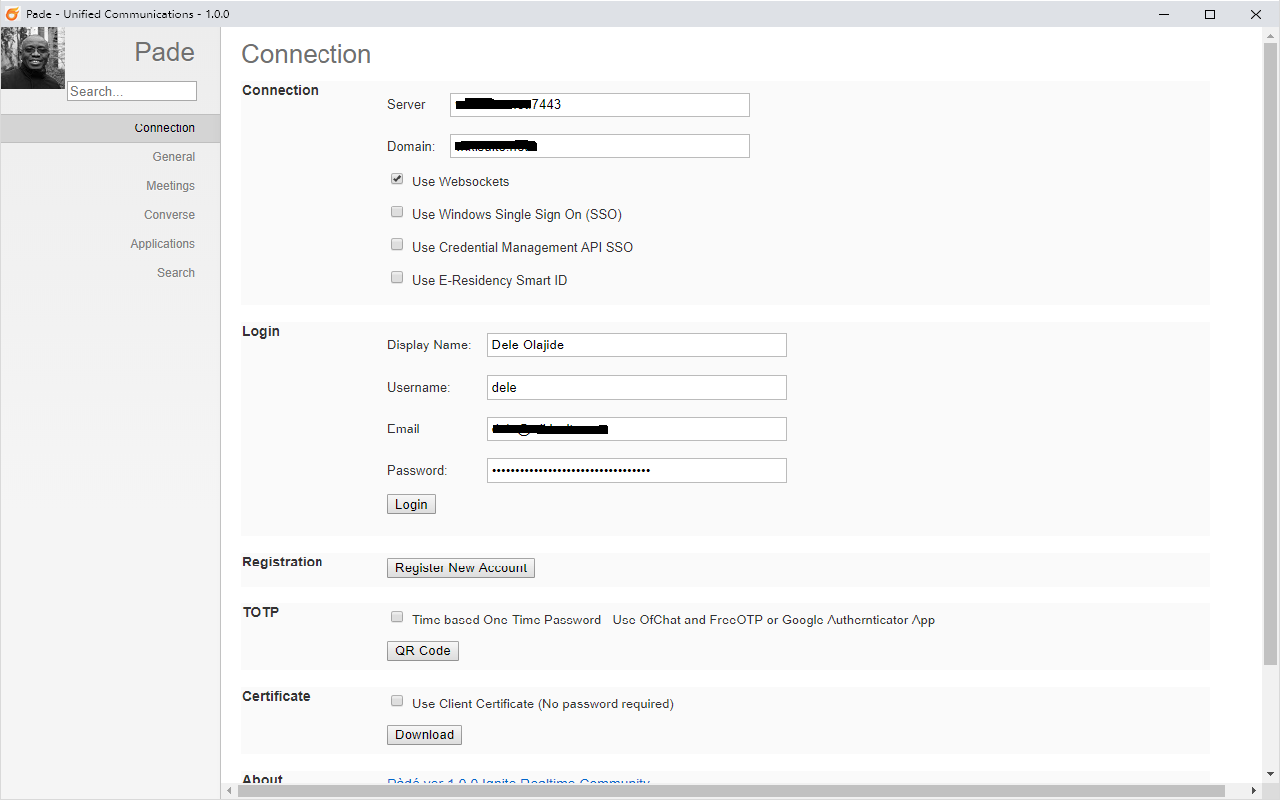Enable Use Credential Management API SSO

click(397, 244)
